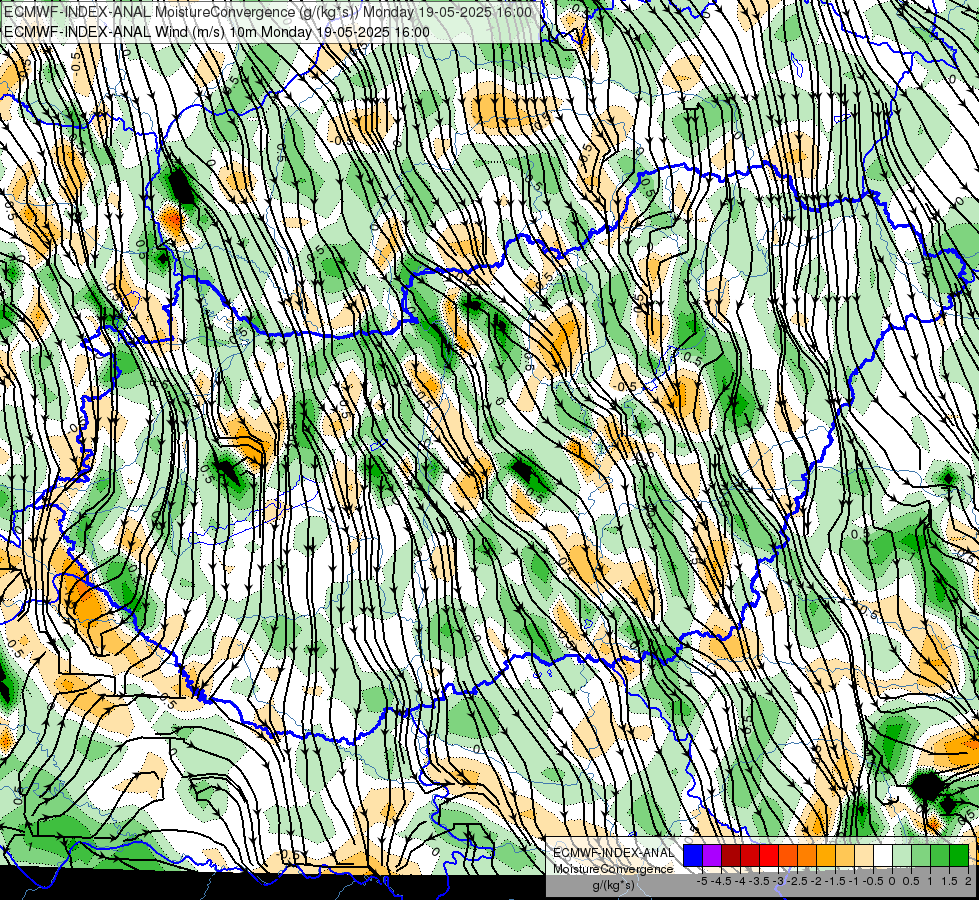Click the bright red legend swatch
The width and height of the screenshot is (979, 900).
[769, 855]
